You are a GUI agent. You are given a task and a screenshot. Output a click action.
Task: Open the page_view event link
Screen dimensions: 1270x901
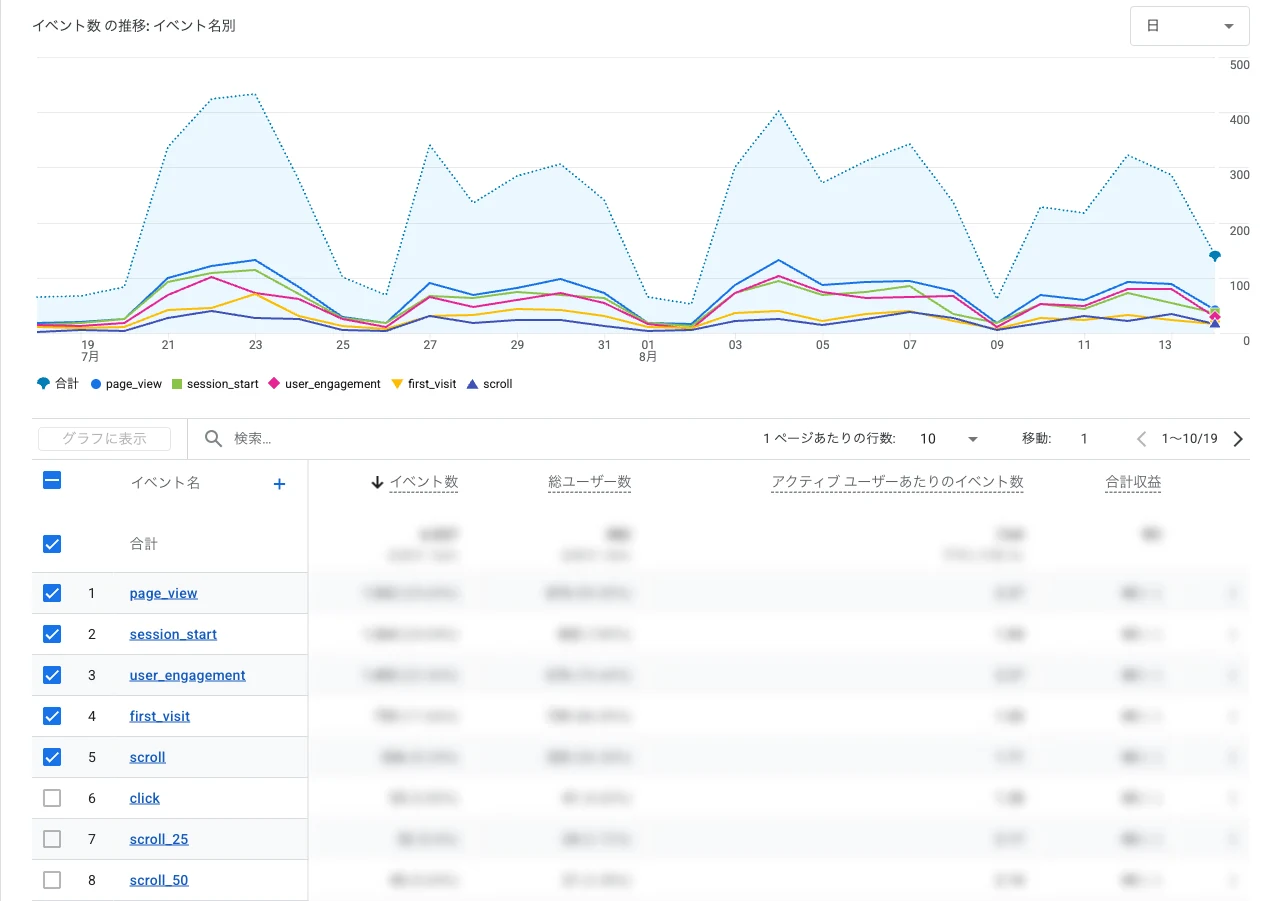(x=163, y=593)
